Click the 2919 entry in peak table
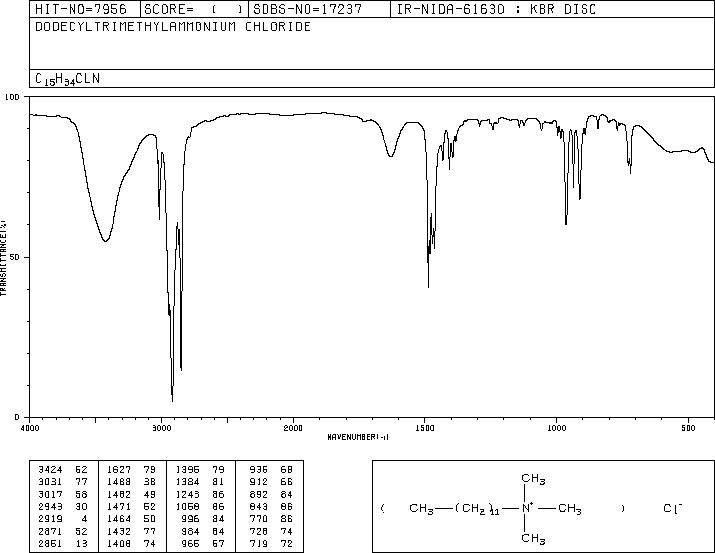The width and height of the screenshot is (715, 553). pyautogui.click(x=51, y=519)
